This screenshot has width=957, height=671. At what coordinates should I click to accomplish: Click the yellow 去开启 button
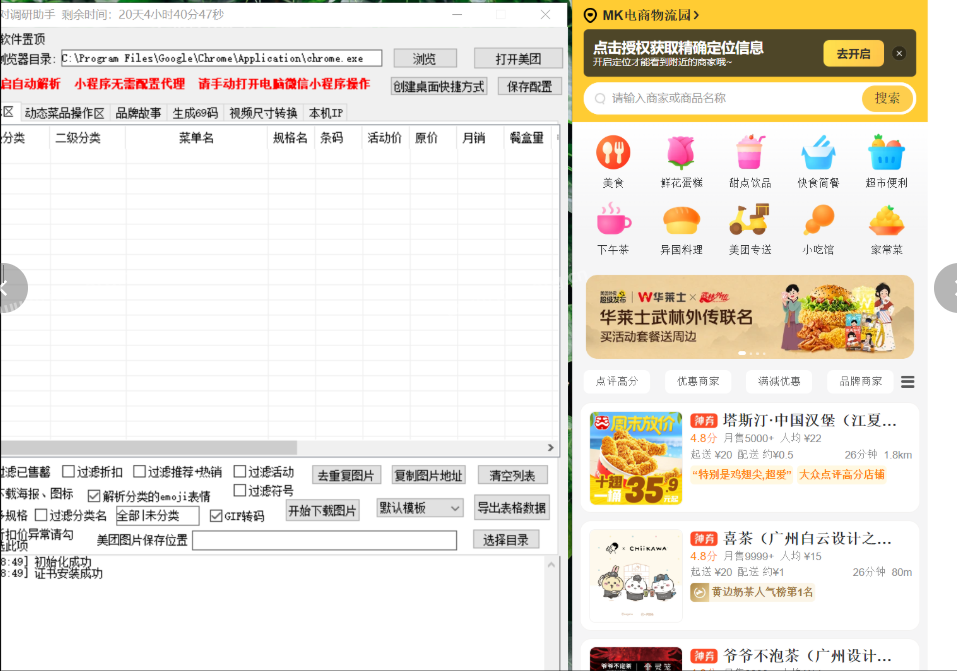click(853, 53)
